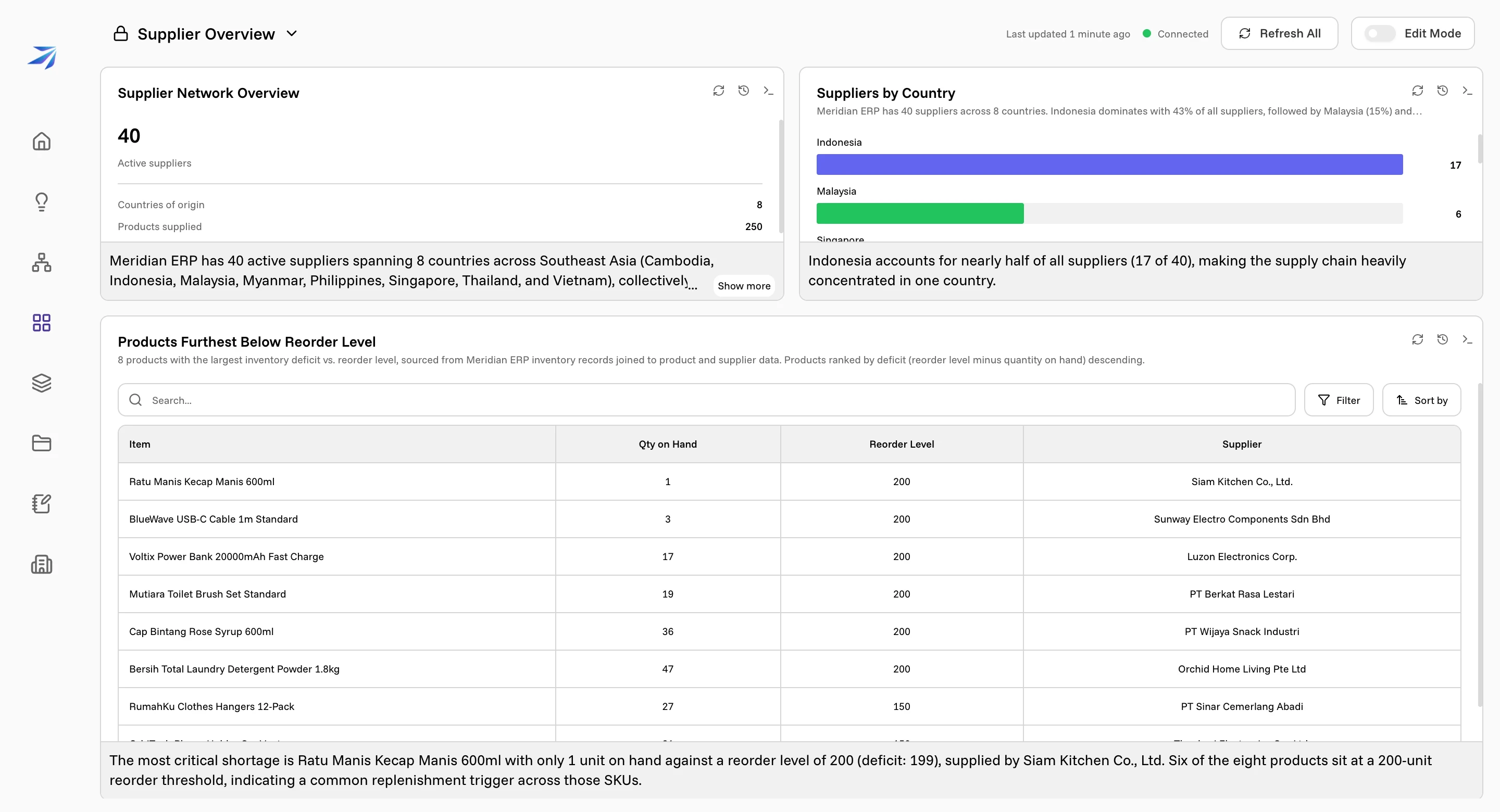Click Show more on the supplier summary

coord(744,286)
